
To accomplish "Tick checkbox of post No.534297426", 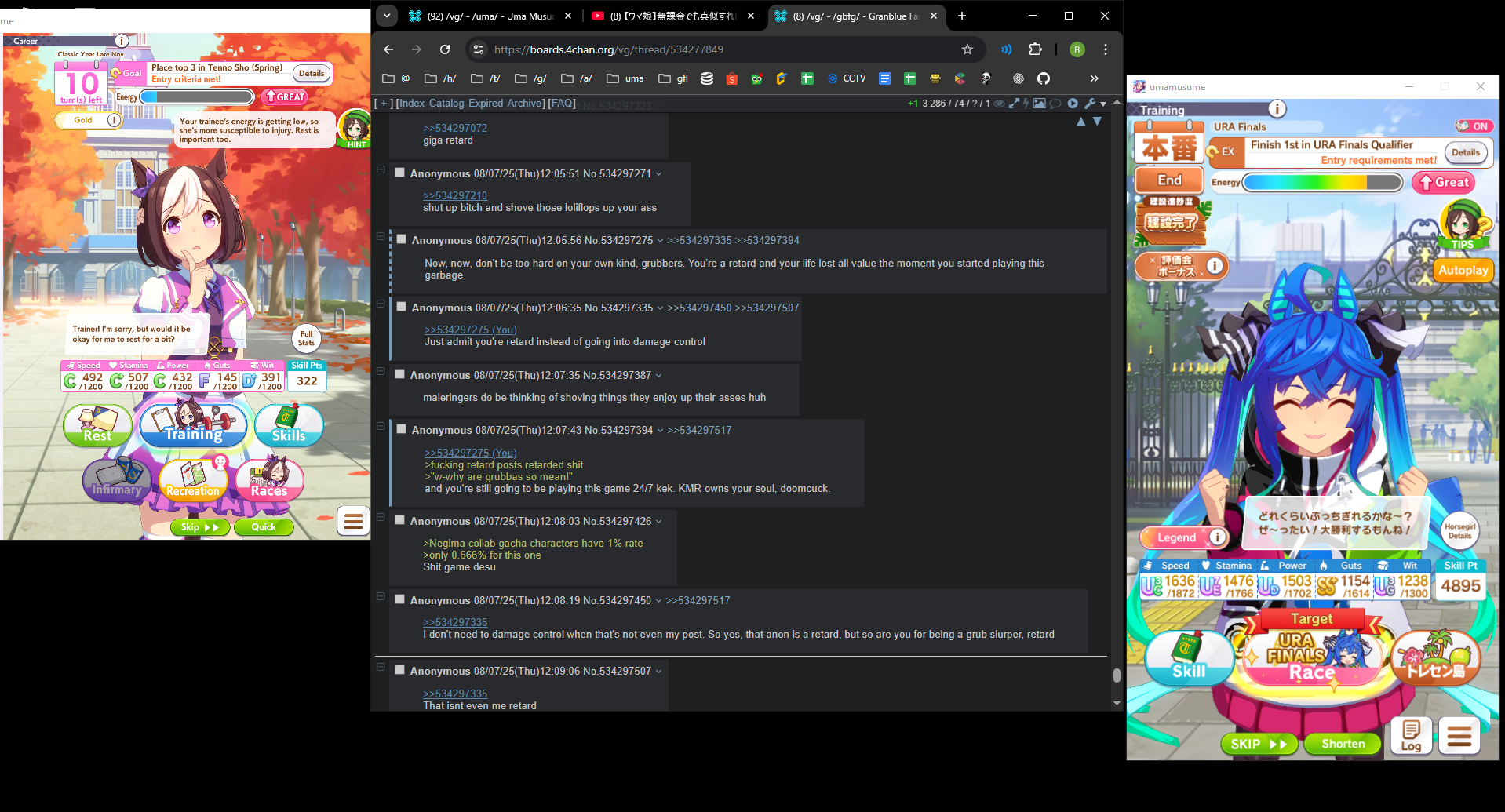I will [399, 520].
